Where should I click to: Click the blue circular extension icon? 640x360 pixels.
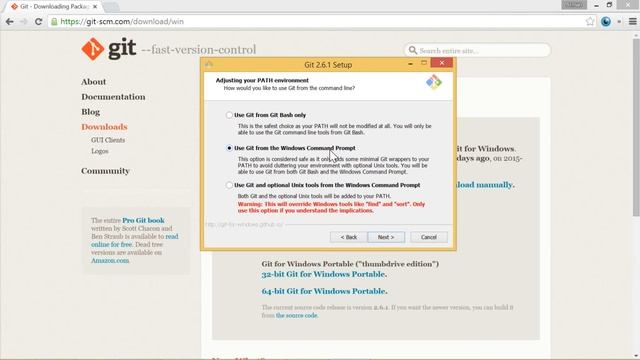coord(606,22)
